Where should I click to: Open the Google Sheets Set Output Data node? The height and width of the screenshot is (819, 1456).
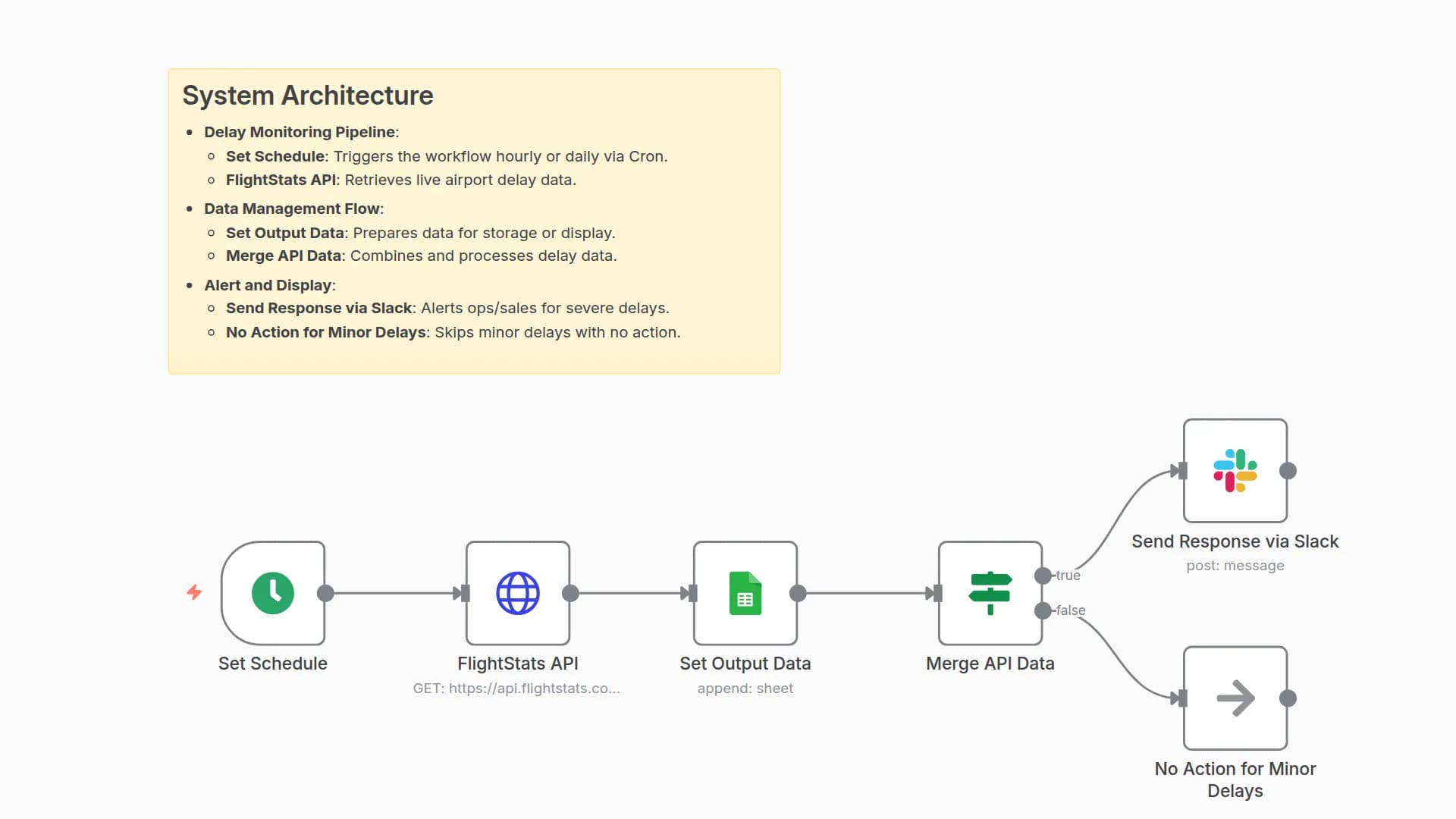point(745,593)
